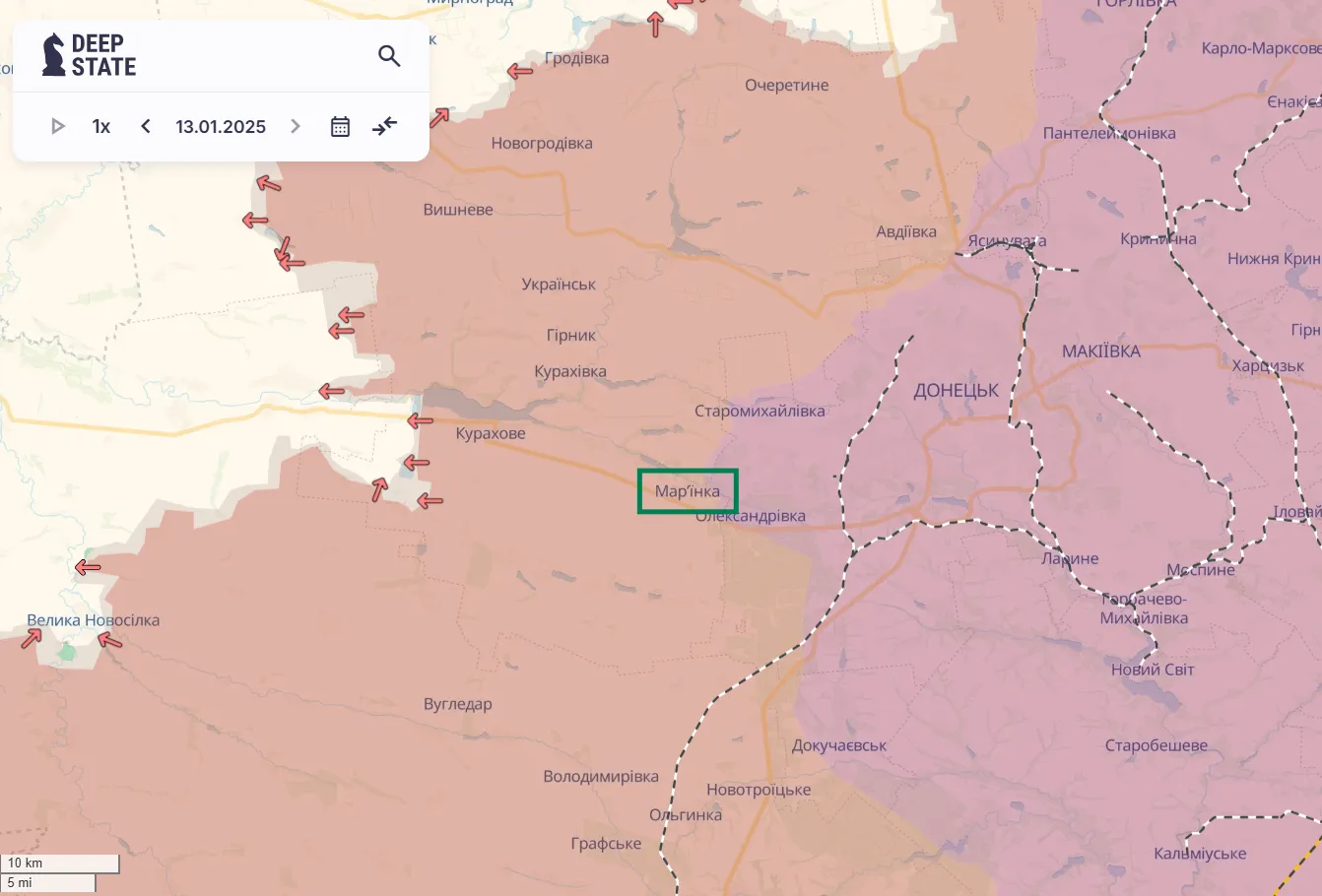Click the Карло-Марксове label
The image size is (1322, 896).
pyautogui.click(x=1261, y=48)
